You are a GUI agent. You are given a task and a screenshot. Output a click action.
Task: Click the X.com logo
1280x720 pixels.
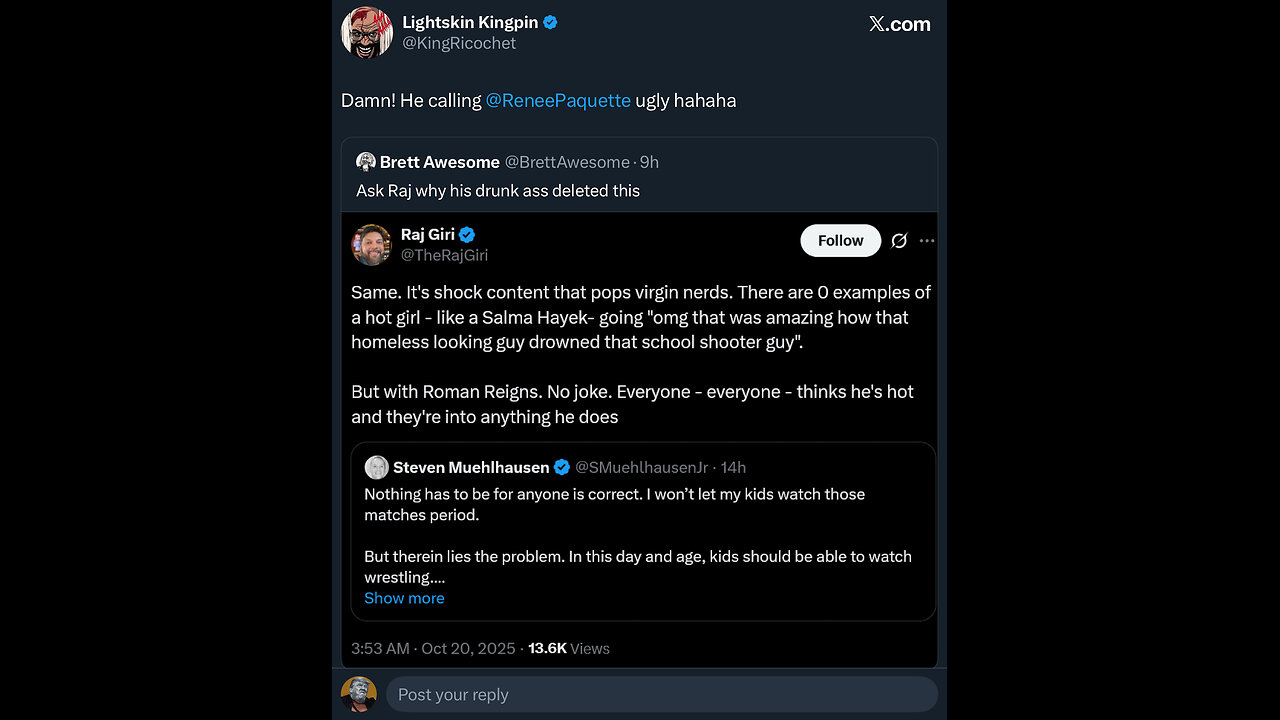tap(899, 25)
